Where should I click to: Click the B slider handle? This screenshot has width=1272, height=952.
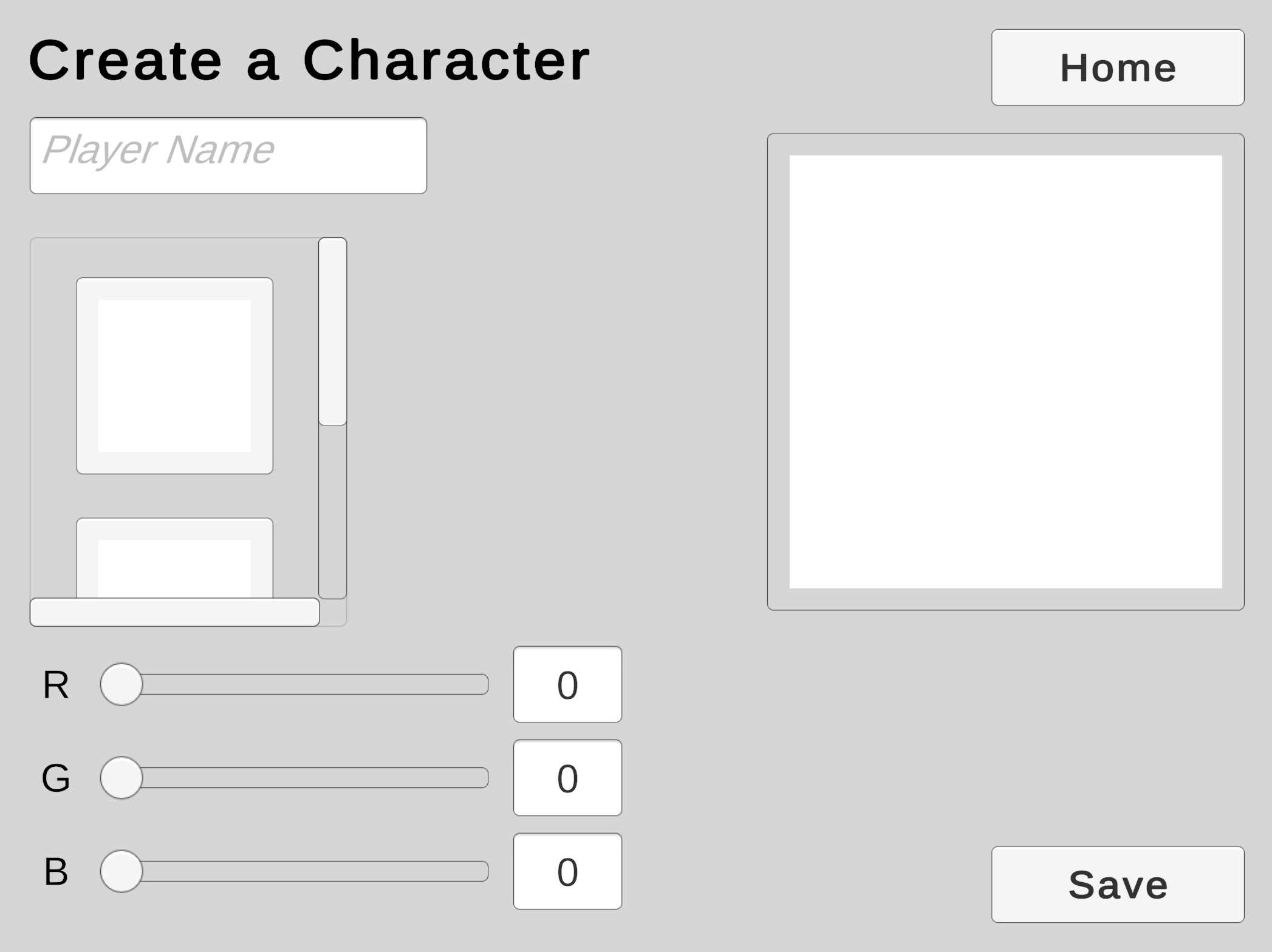(x=121, y=871)
